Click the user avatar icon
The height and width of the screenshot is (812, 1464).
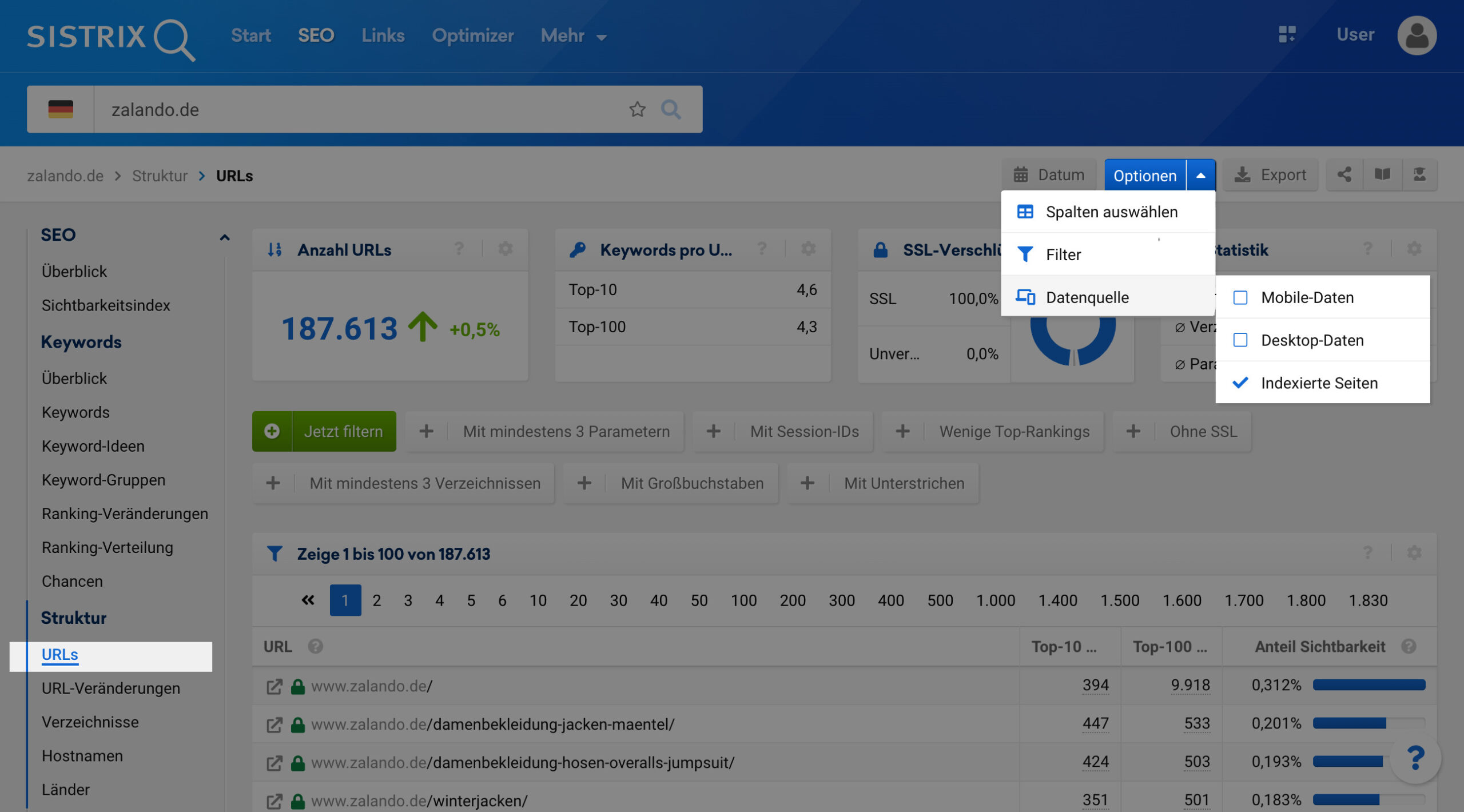pos(1416,35)
